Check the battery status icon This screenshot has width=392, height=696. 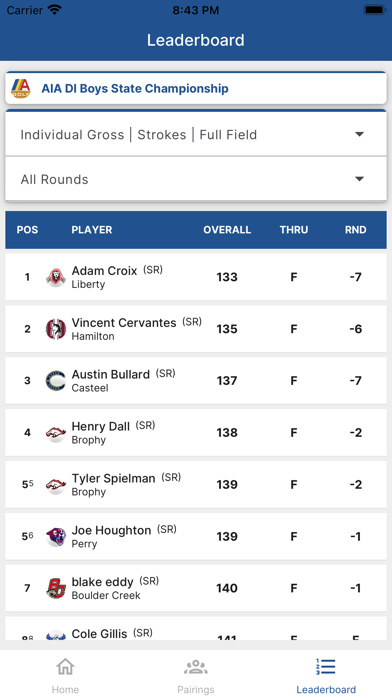pyautogui.click(x=375, y=10)
